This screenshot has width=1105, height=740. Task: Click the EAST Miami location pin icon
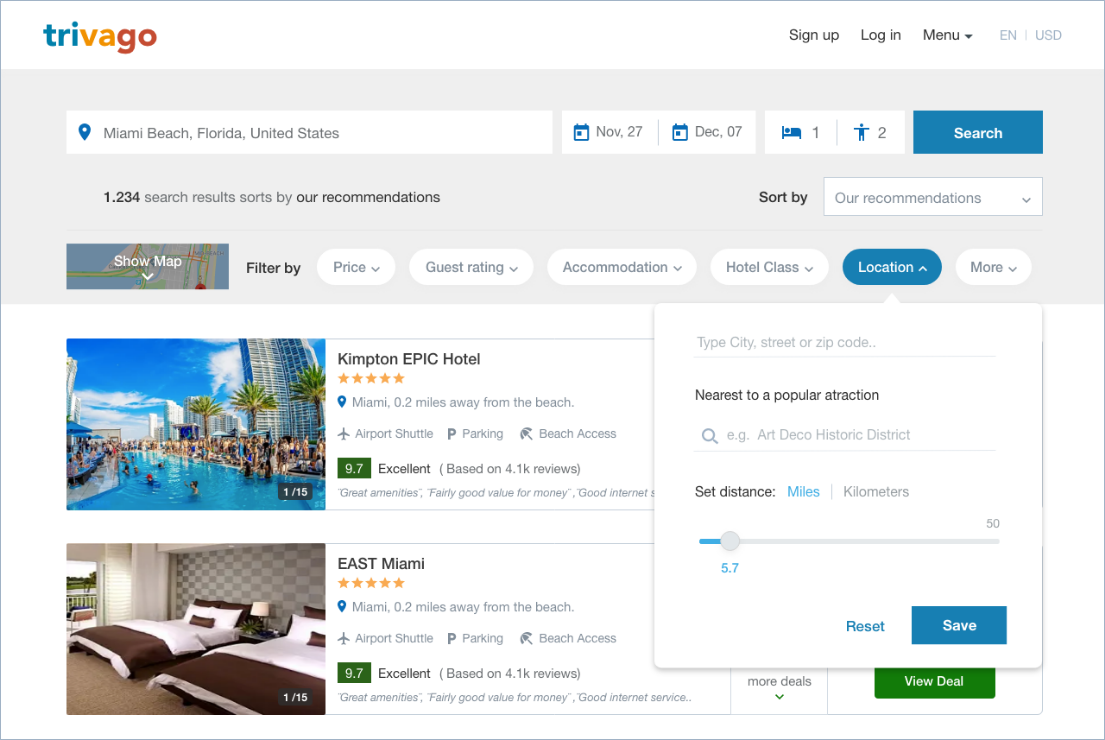coord(342,606)
